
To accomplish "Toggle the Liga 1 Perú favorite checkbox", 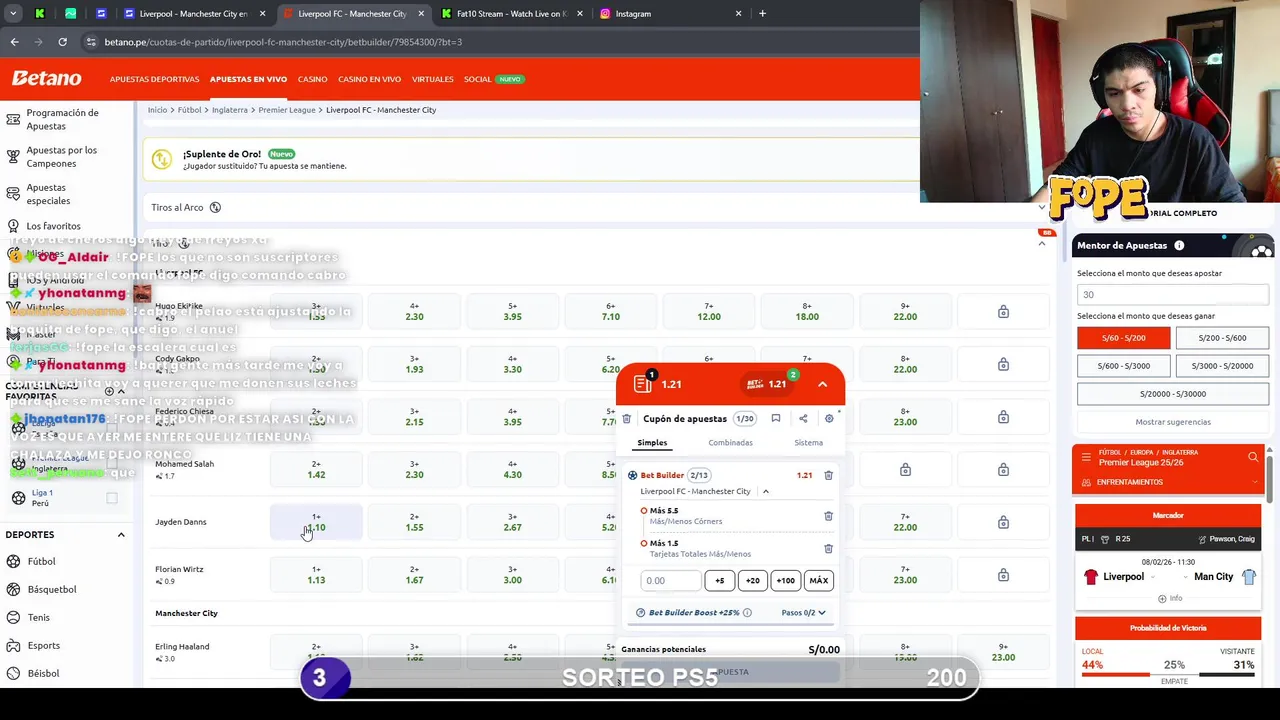I will (x=112, y=498).
